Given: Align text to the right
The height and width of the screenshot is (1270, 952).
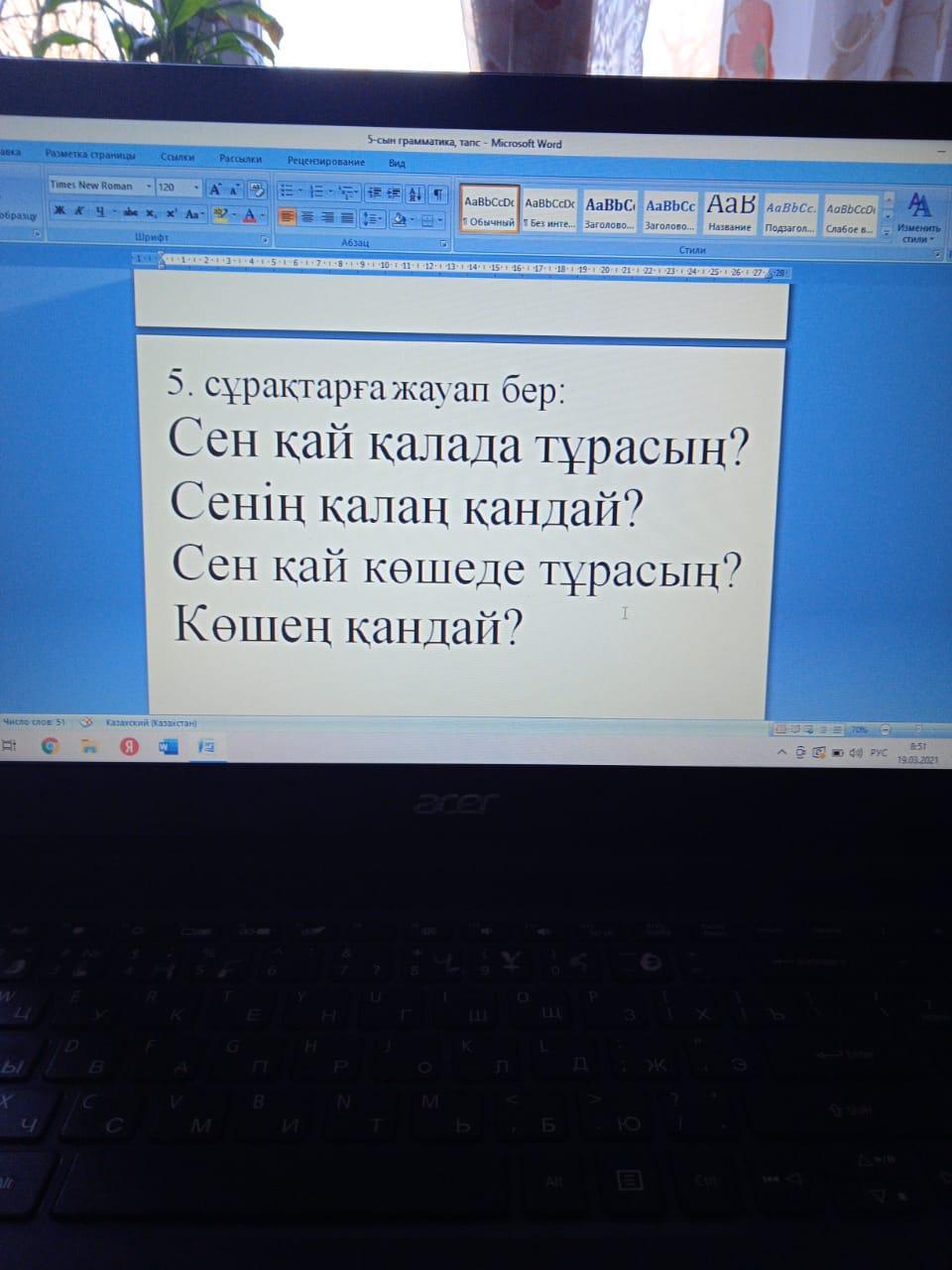Looking at the screenshot, I should coord(326,217).
